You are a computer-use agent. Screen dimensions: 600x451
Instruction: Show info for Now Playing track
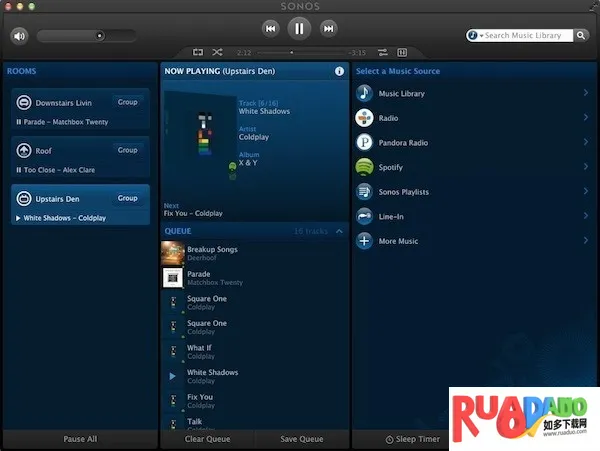point(339,71)
